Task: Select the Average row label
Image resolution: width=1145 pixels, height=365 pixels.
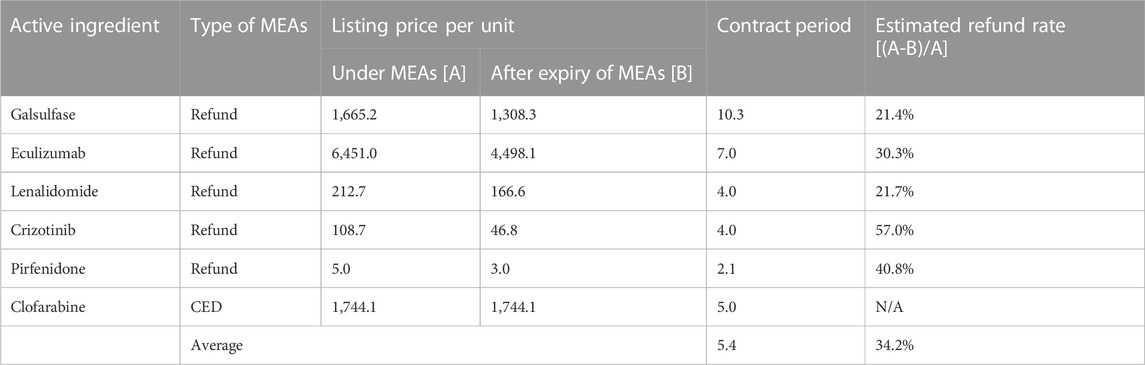Action: coord(212,345)
